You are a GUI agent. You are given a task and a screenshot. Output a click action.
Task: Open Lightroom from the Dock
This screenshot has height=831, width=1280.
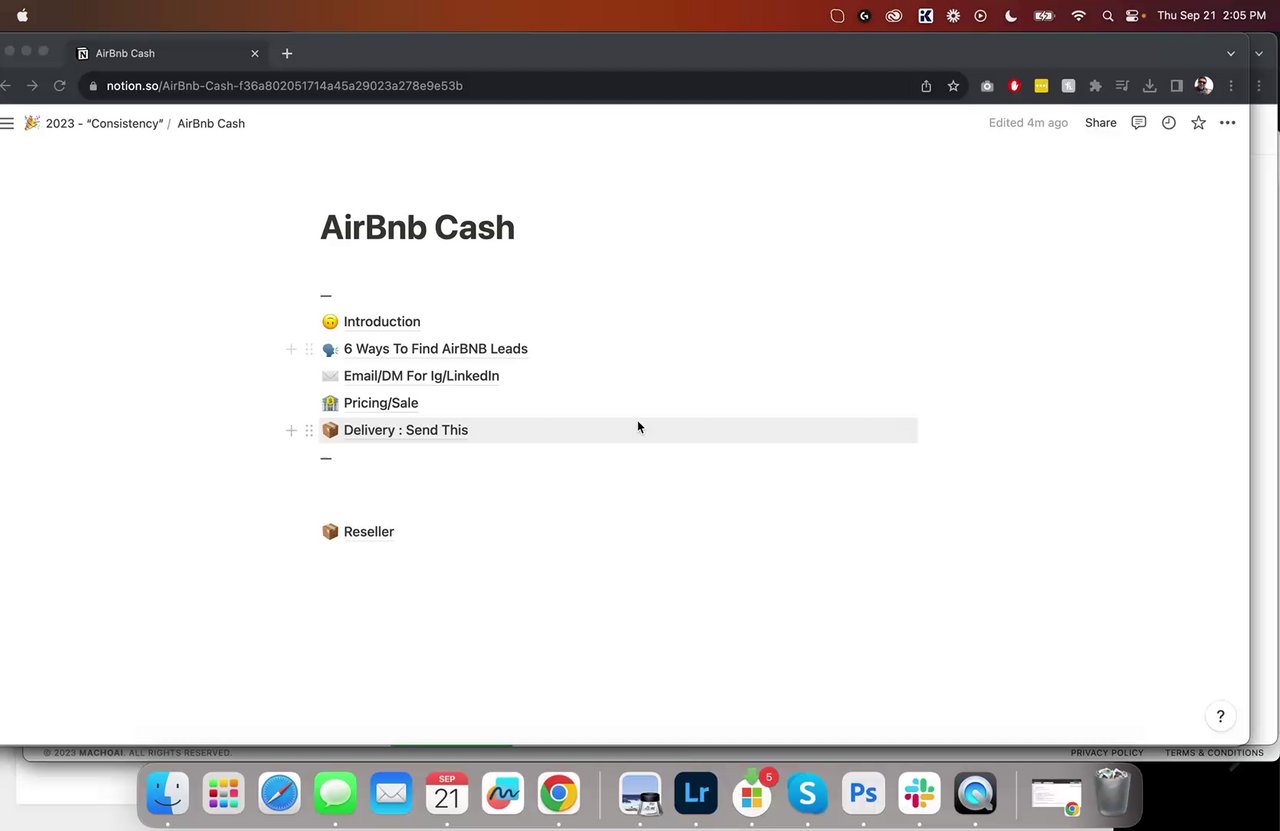pyautogui.click(x=696, y=795)
